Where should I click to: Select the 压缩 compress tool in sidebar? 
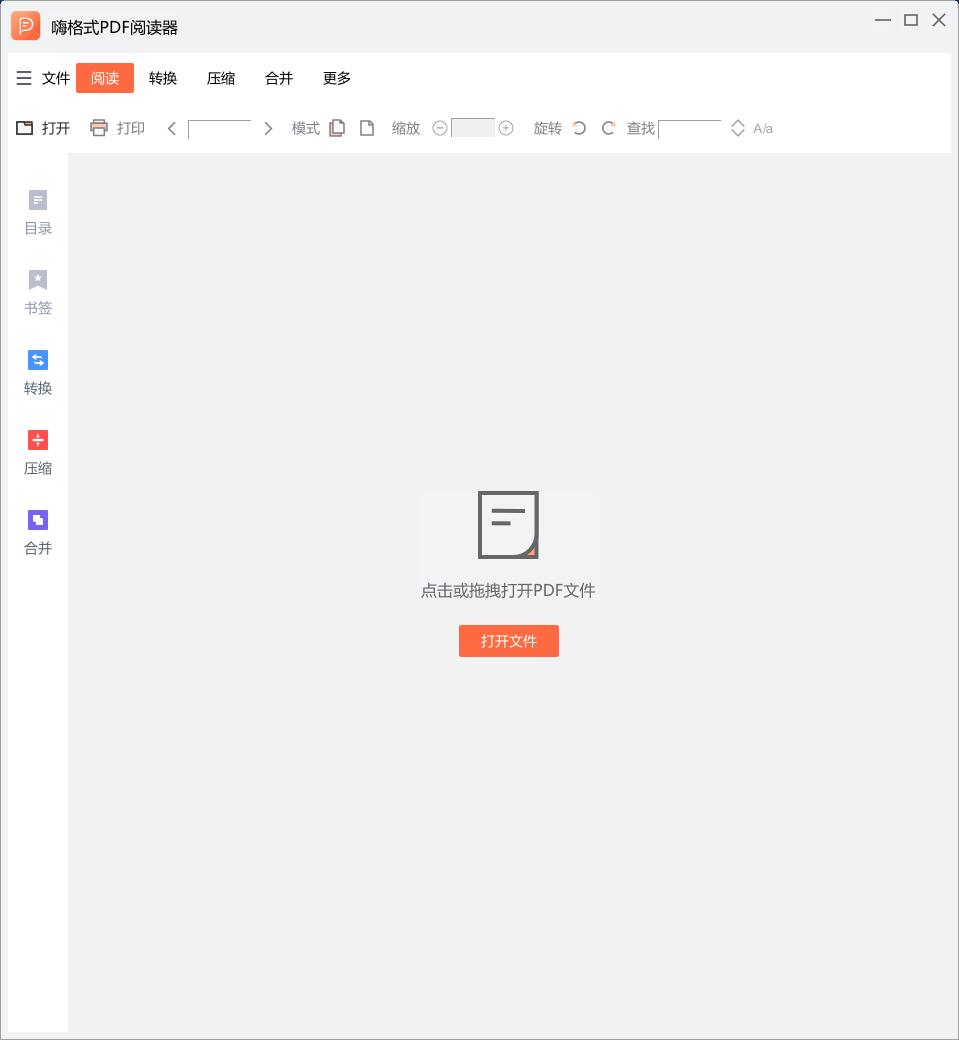point(37,450)
